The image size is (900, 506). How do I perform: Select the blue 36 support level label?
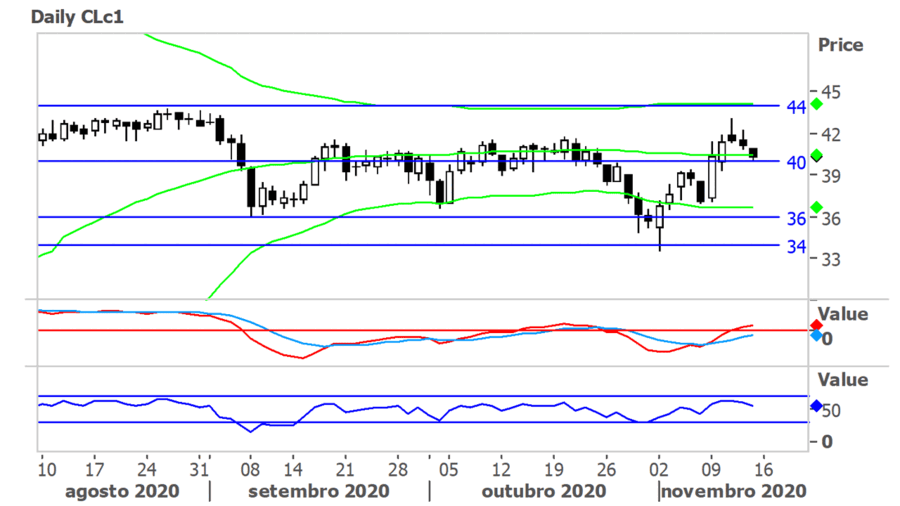tap(796, 218)
